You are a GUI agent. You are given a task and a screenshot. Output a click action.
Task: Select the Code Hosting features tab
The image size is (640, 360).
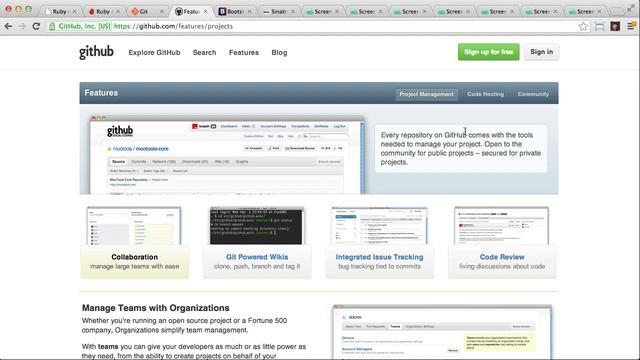485,94
